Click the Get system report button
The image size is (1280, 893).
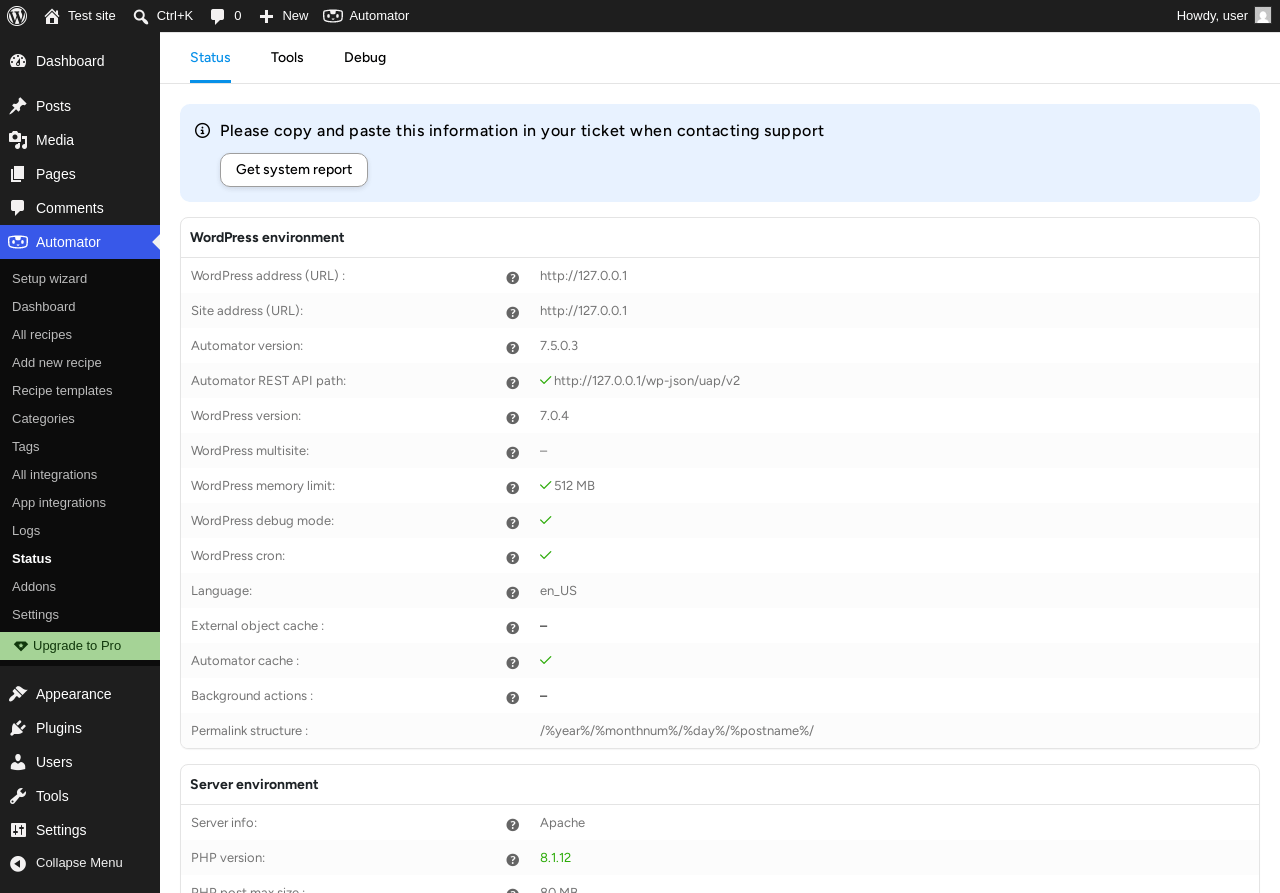point(294,170)
